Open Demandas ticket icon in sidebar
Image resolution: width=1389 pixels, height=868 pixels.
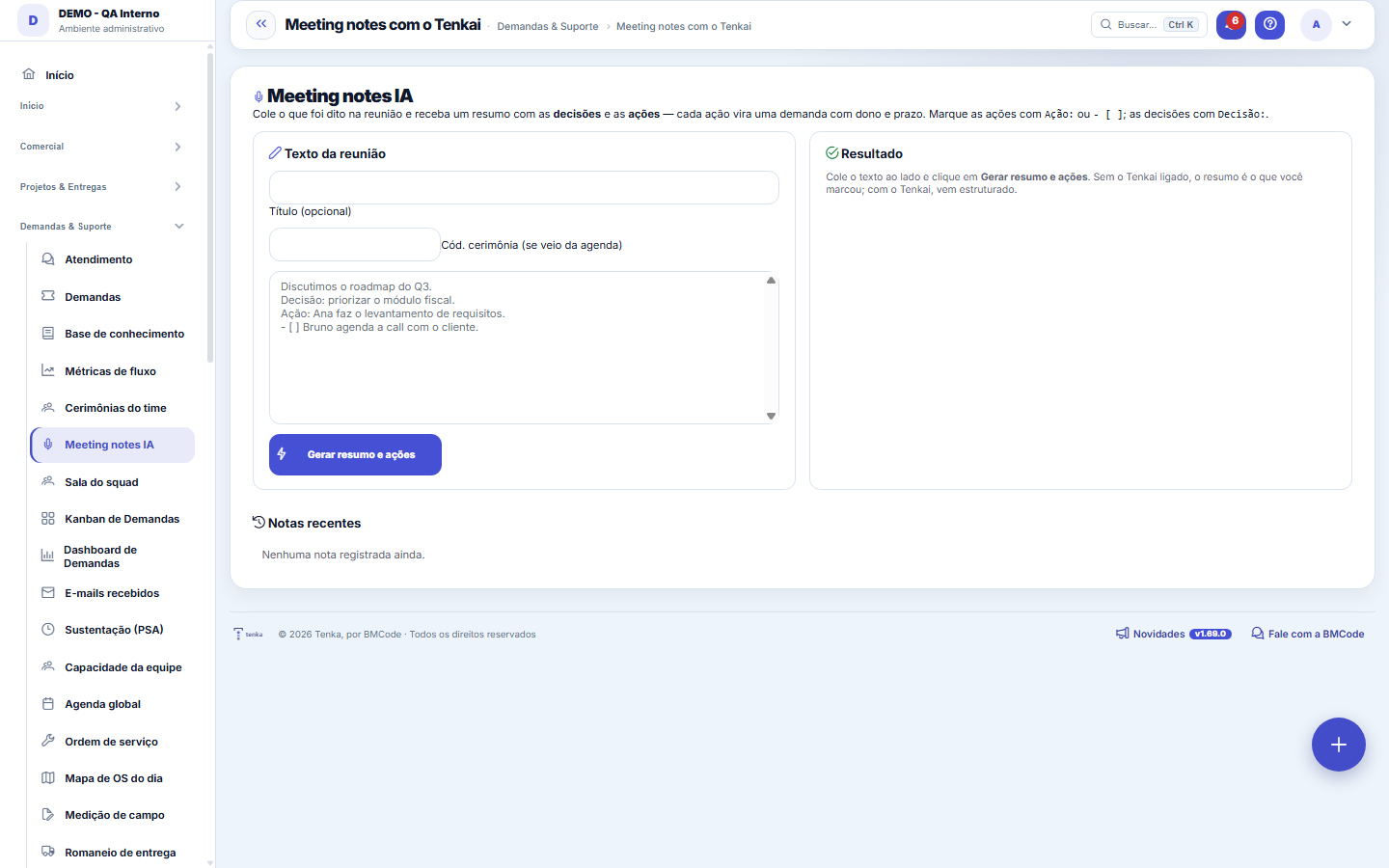pyautogui.click(x=48, y=296)
